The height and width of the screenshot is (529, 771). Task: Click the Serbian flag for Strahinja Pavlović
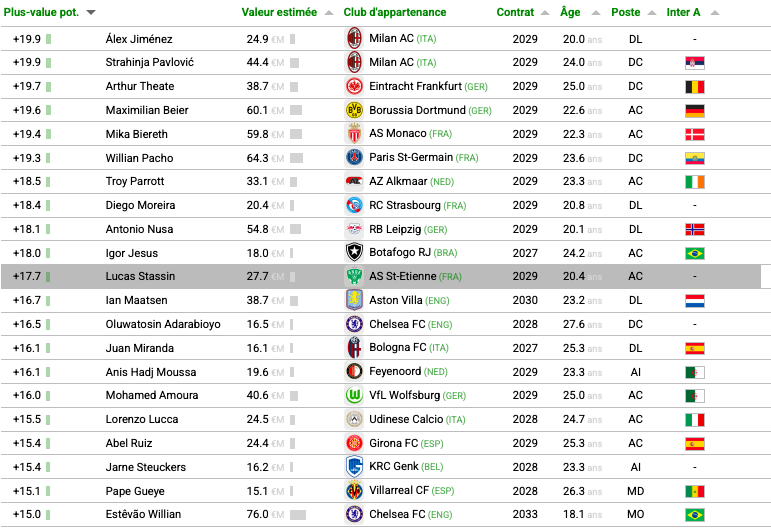(695, 63)
